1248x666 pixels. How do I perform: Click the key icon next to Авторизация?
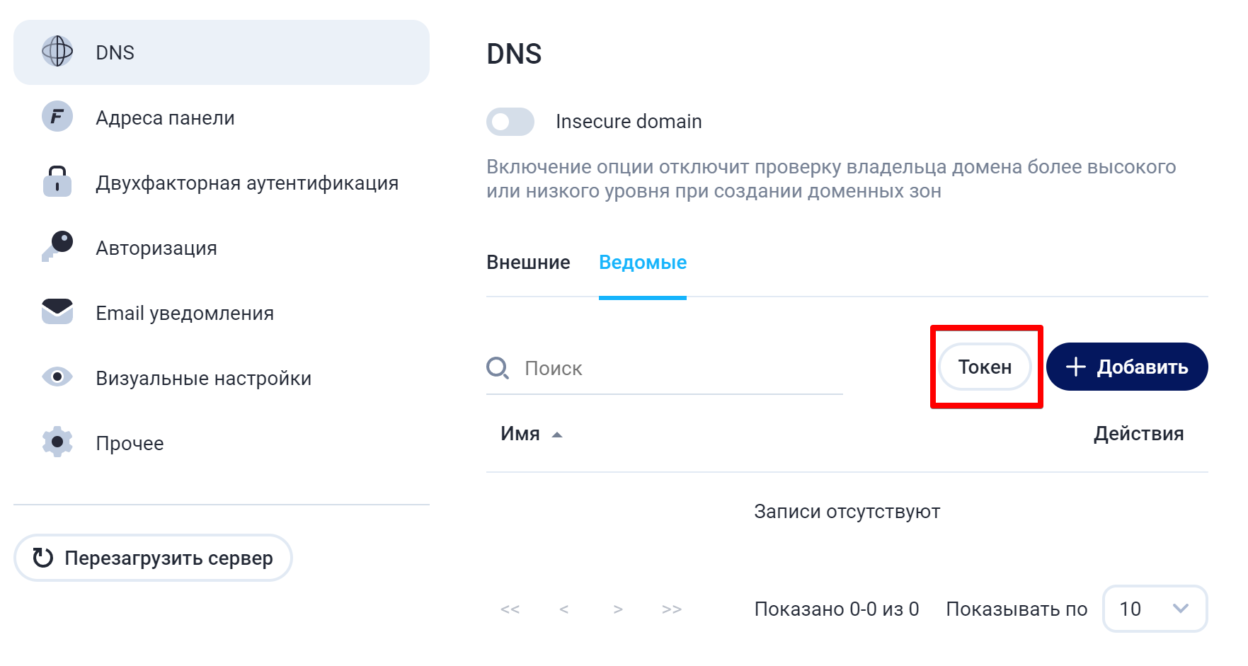57,247
